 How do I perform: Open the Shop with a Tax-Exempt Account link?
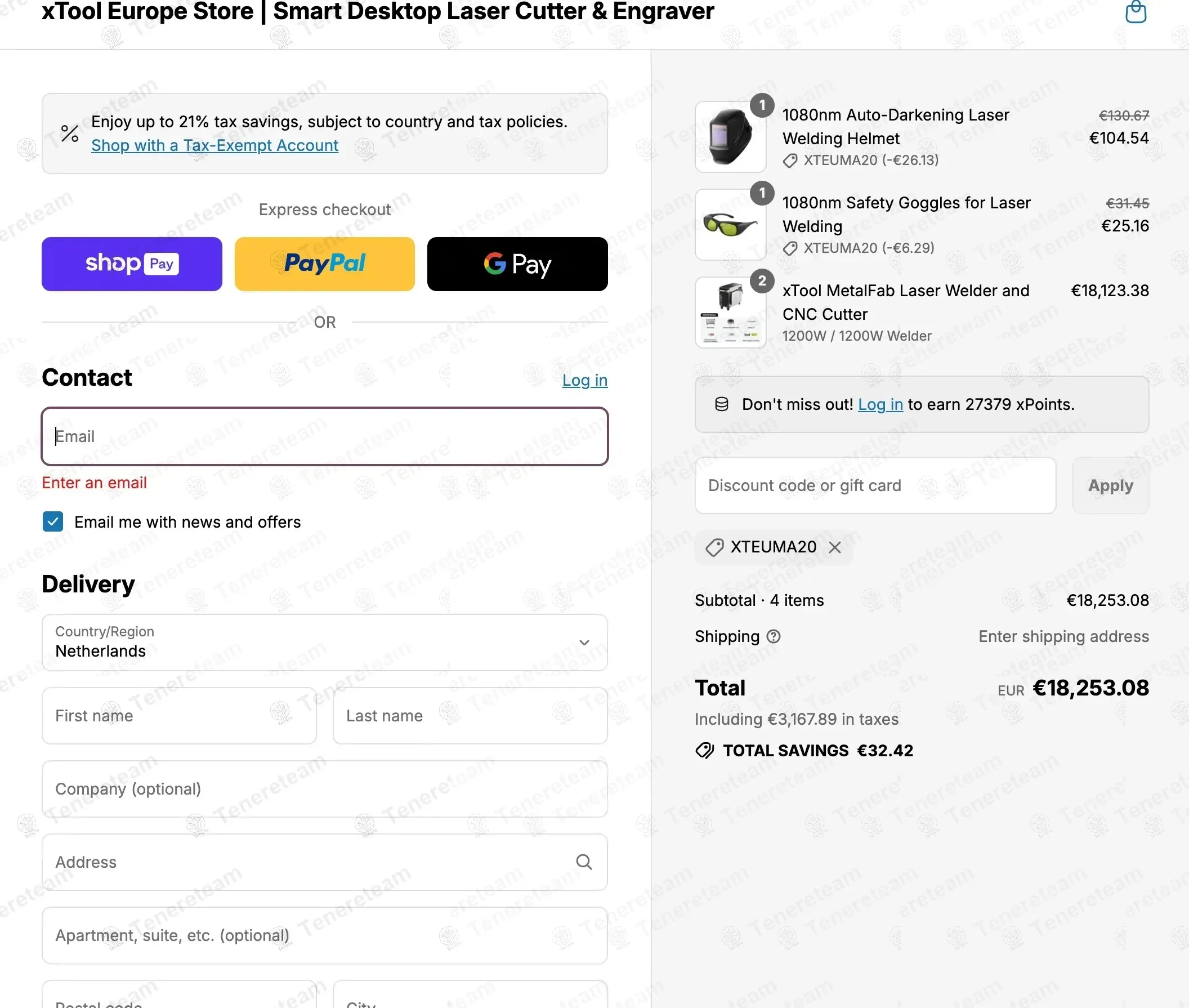click(215, 146)
